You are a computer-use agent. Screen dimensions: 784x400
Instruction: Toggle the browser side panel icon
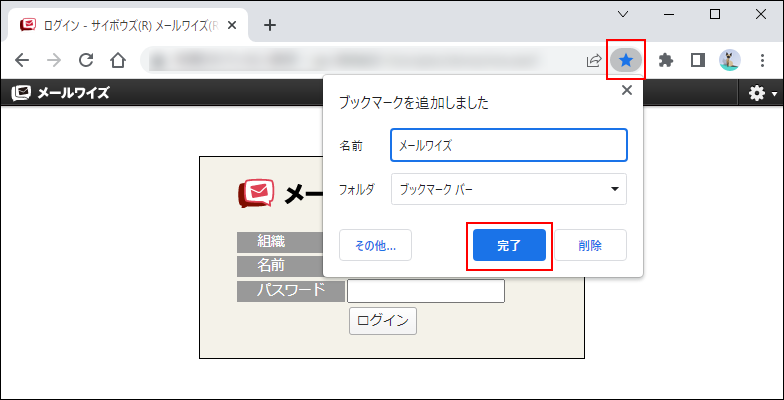coord(698,60)
